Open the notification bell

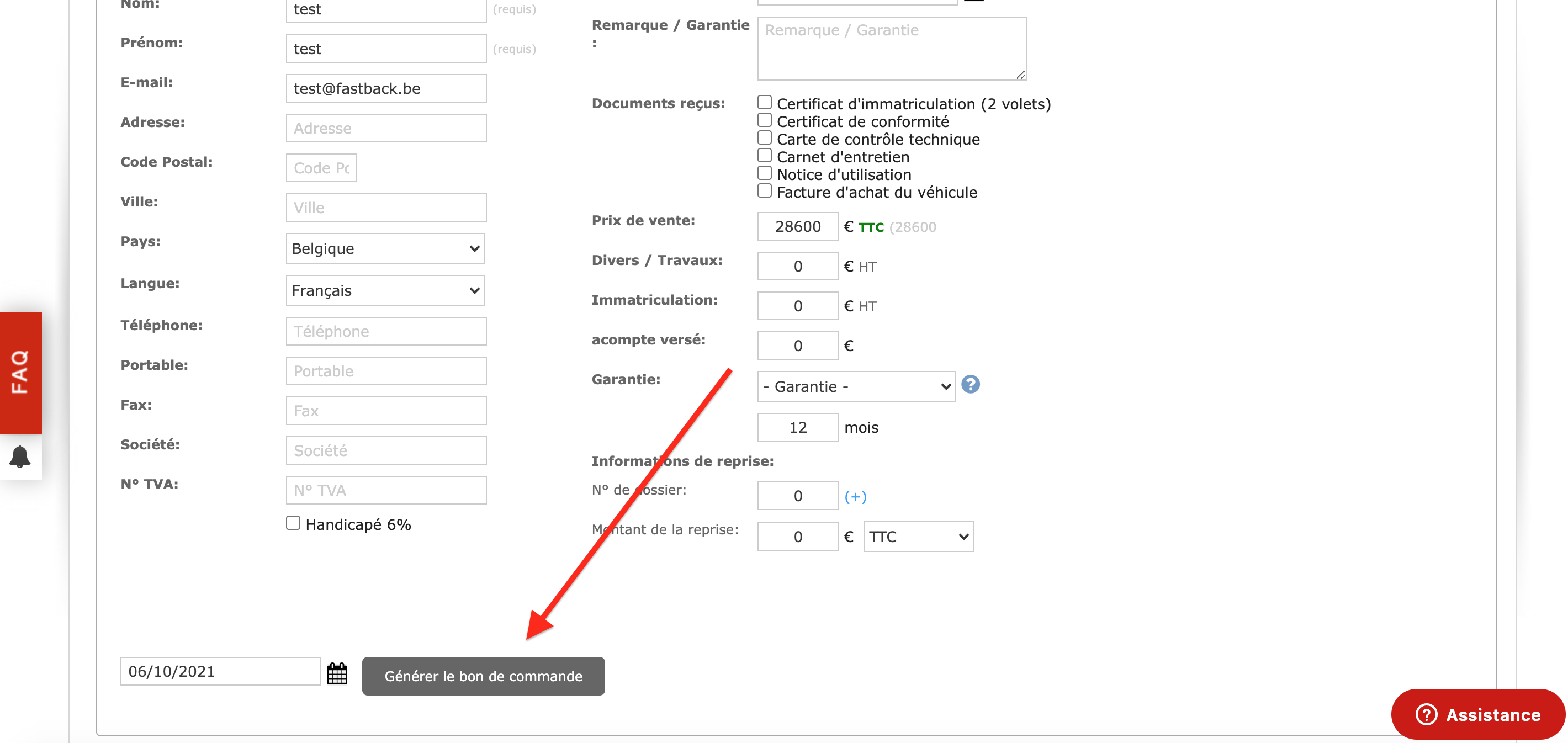(20, 457)
